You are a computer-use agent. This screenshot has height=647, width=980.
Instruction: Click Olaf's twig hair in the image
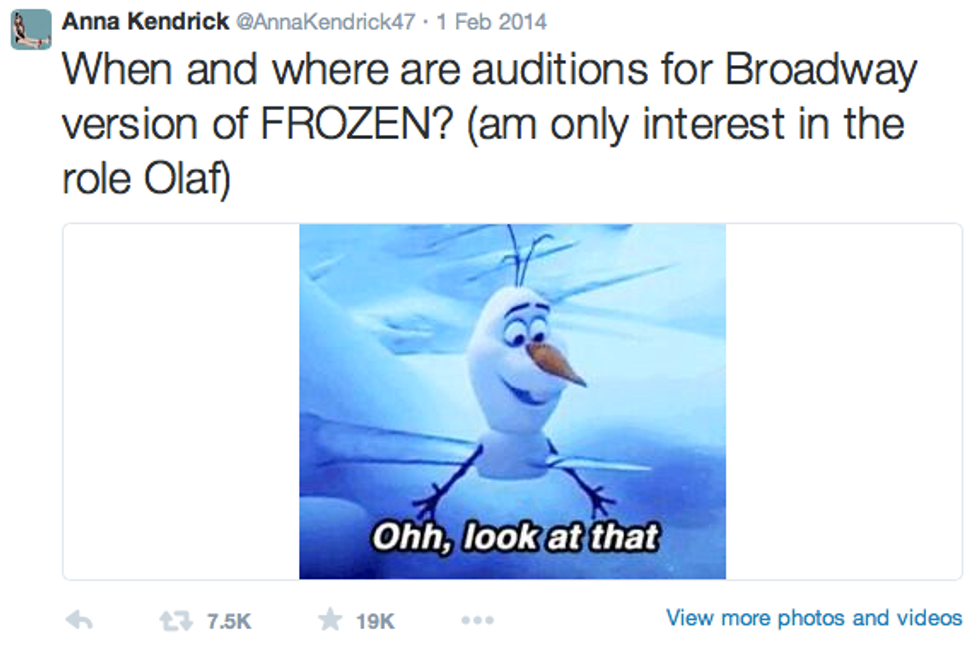pyautogui.click(x=526, y=255)
